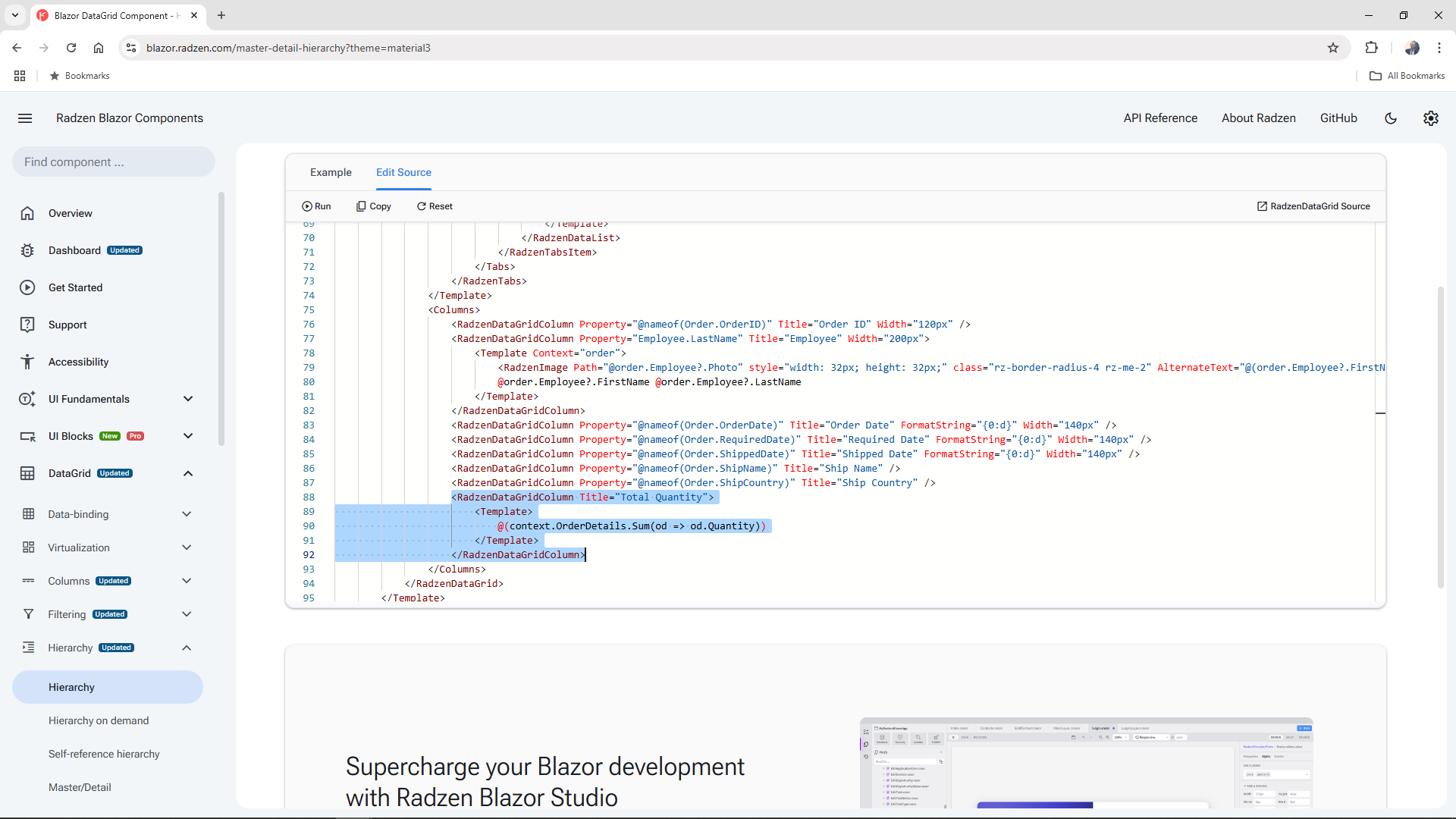Open a new browser tab
1456x819 pixels.
(221, 15)
